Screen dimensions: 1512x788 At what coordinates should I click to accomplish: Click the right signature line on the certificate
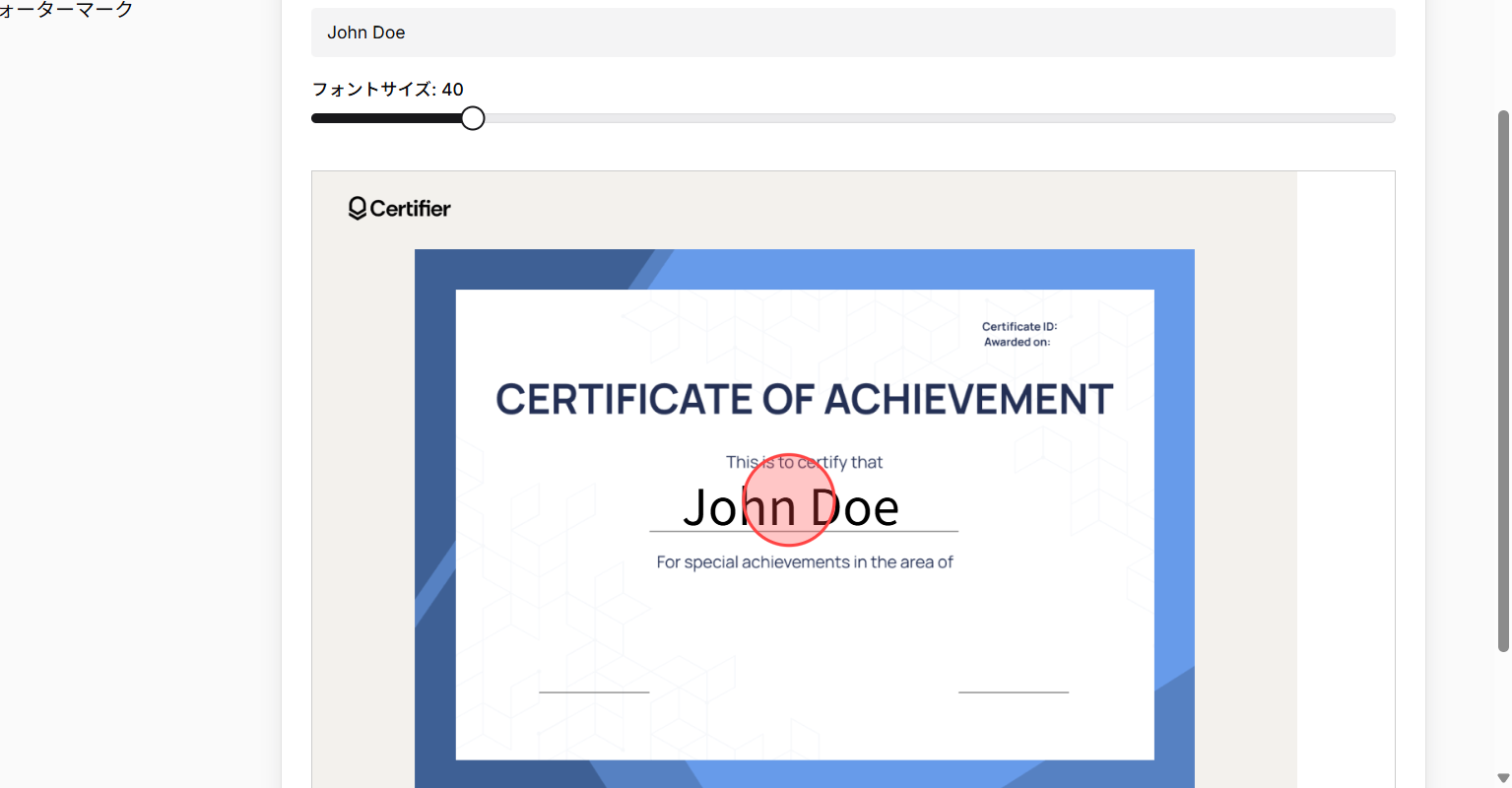(x=1013, y=692)
